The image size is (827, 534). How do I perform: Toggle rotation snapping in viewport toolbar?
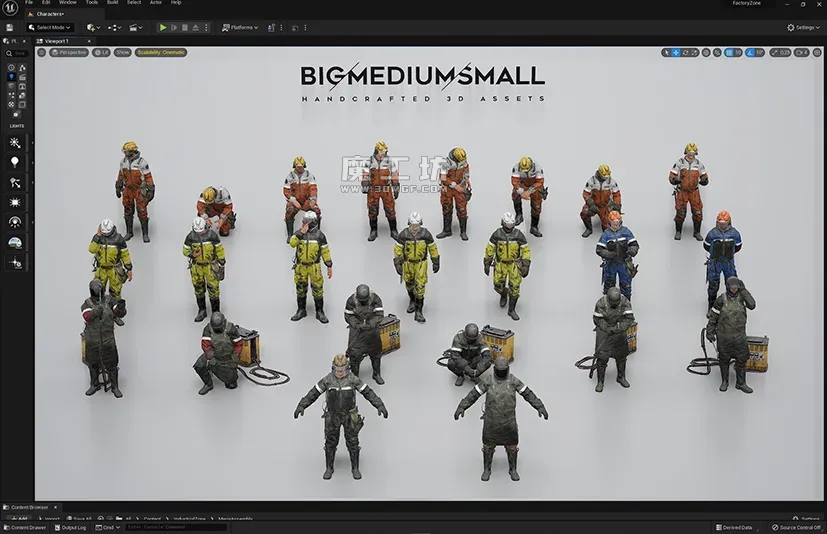749,52
